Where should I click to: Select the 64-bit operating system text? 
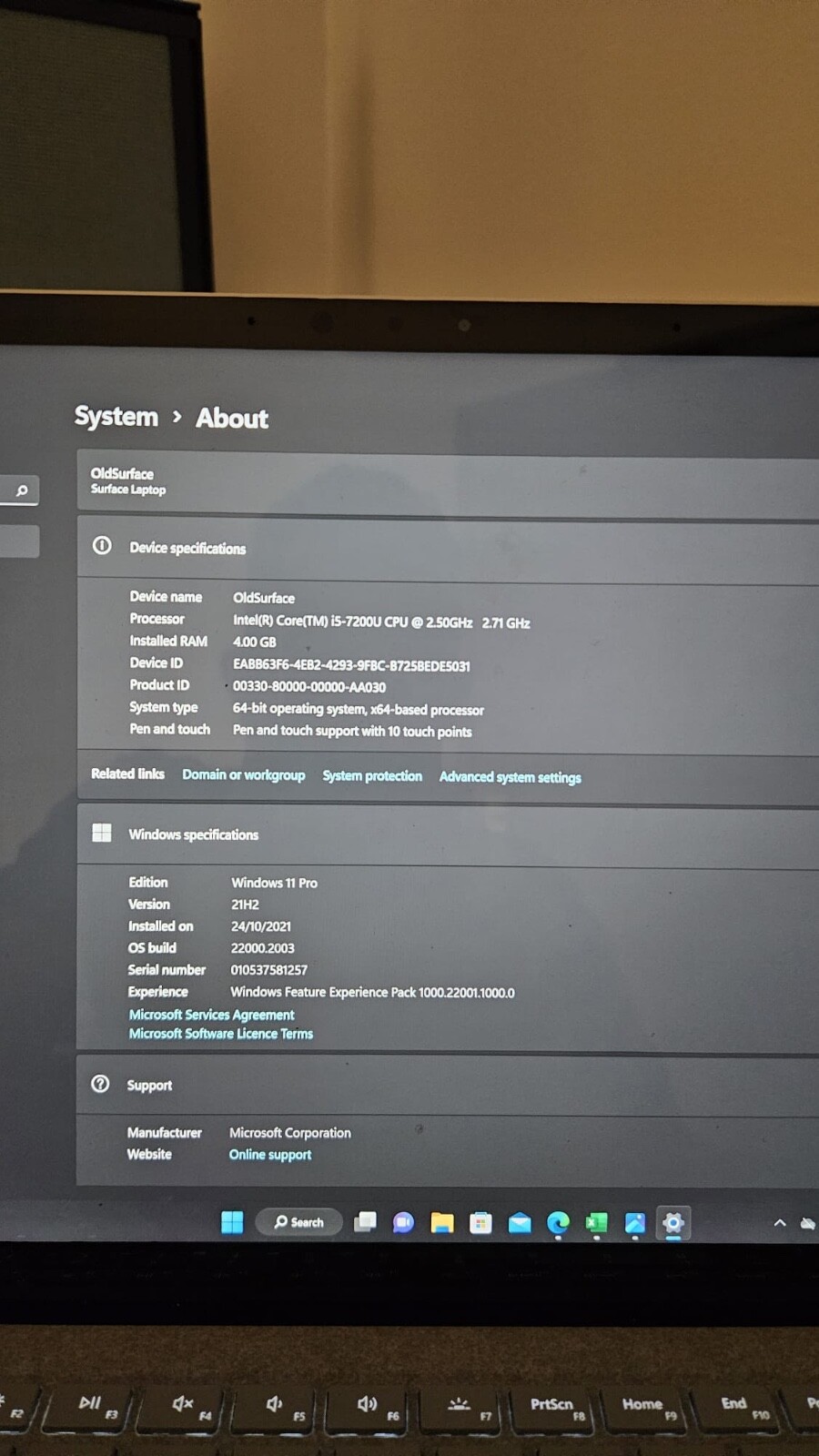tap(359, 709)
